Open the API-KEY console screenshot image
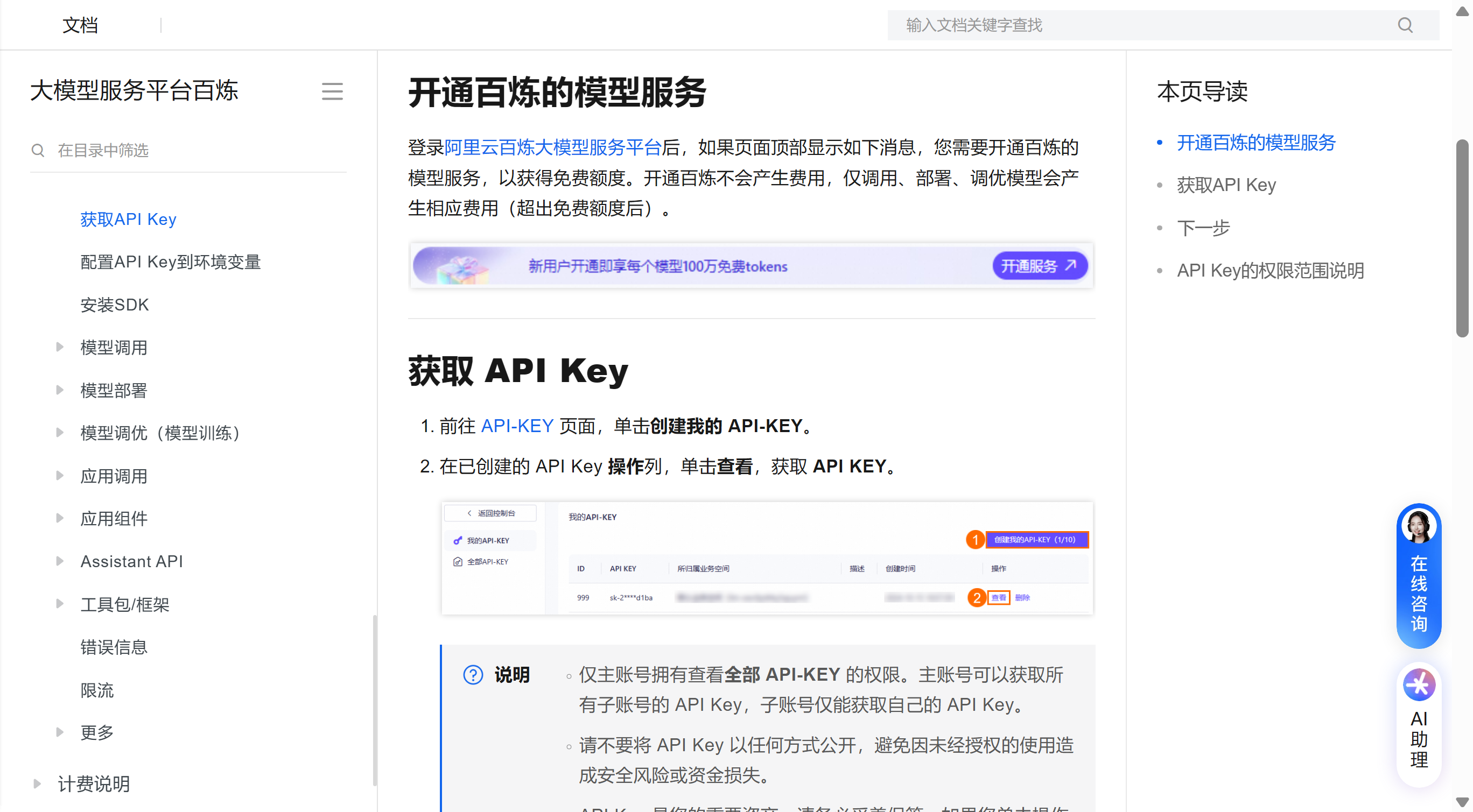The width and height of the screenshot is (1473, 812). [x=767, y=559]
